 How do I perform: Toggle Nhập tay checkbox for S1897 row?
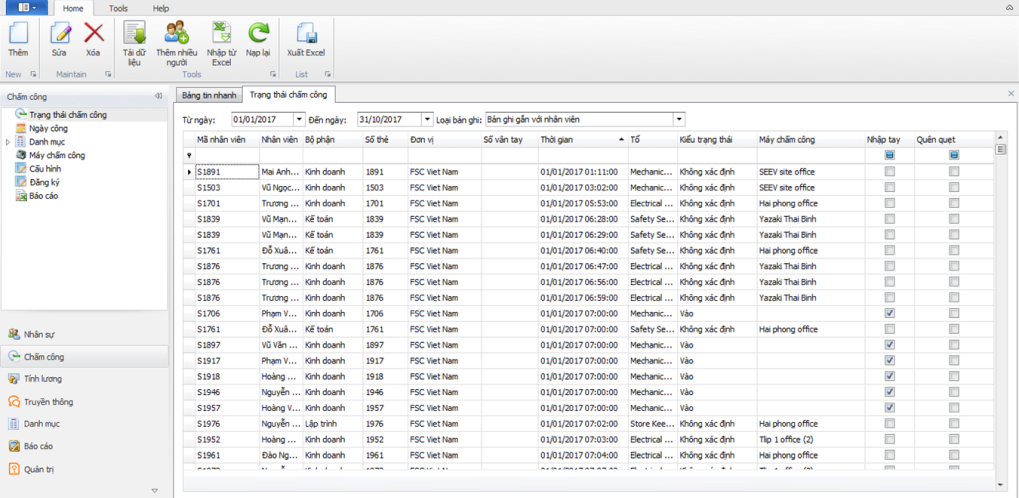click(x=889, y=345)
